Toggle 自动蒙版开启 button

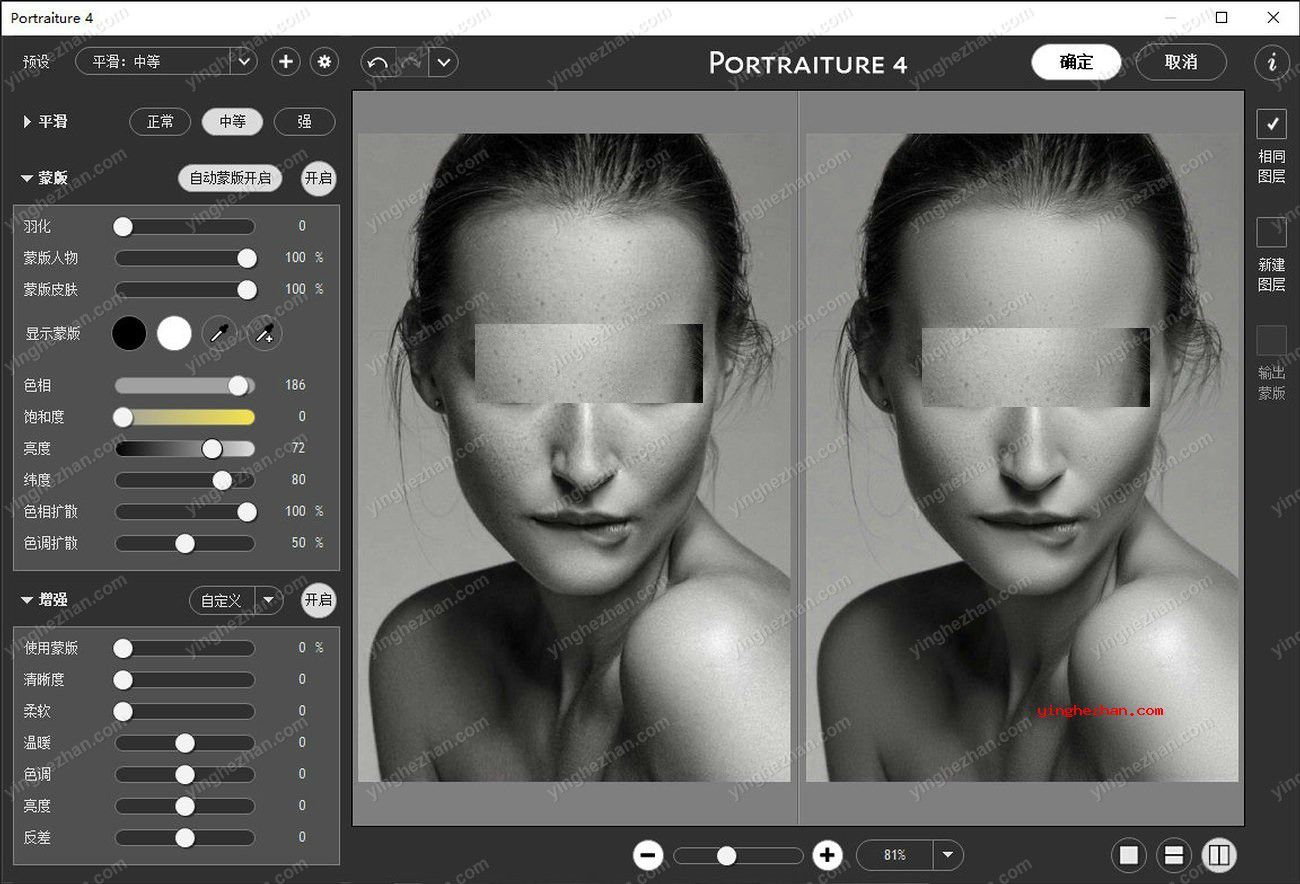tap(230, 179)
